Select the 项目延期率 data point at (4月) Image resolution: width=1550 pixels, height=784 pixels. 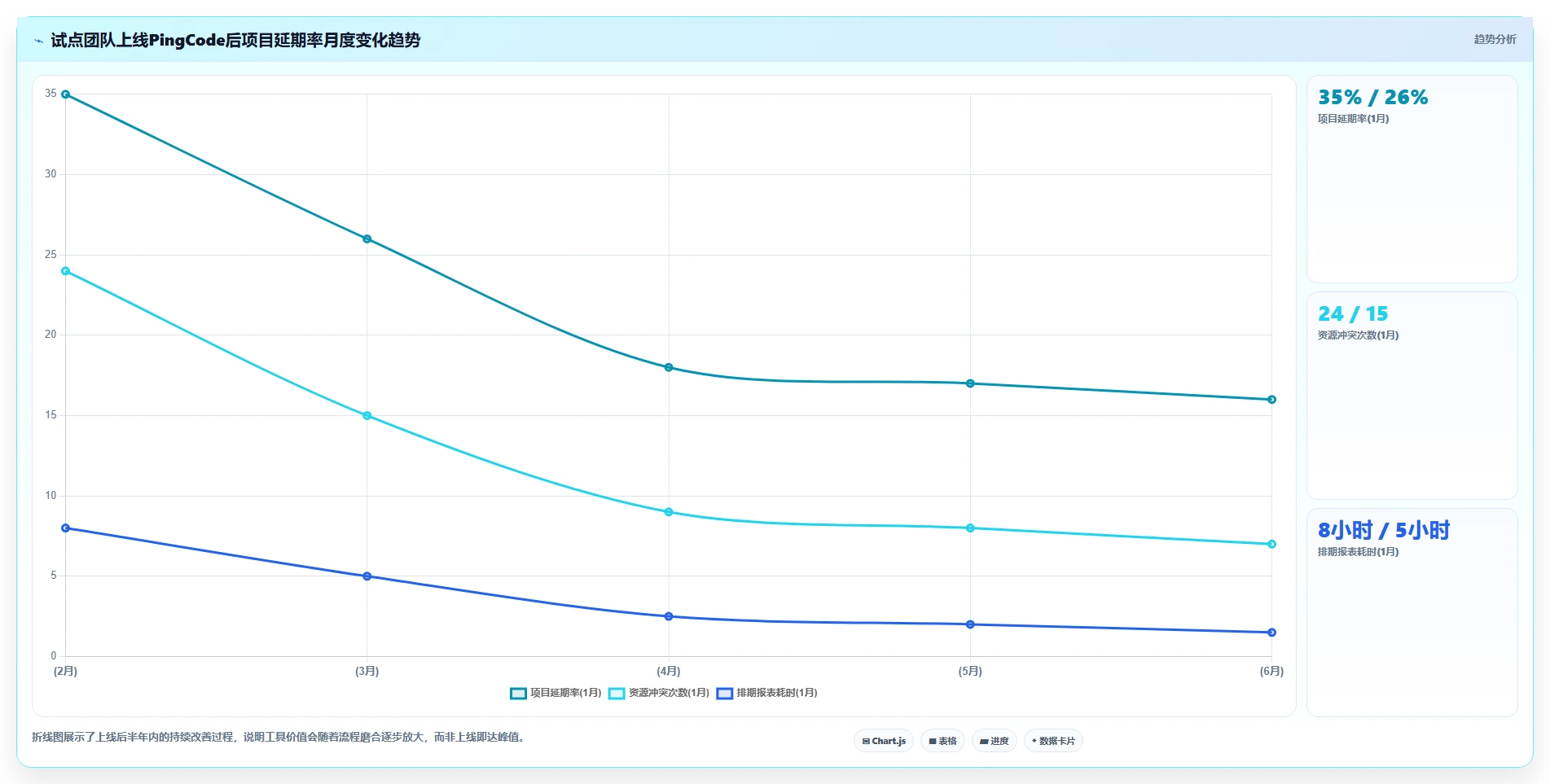point(669,368)
